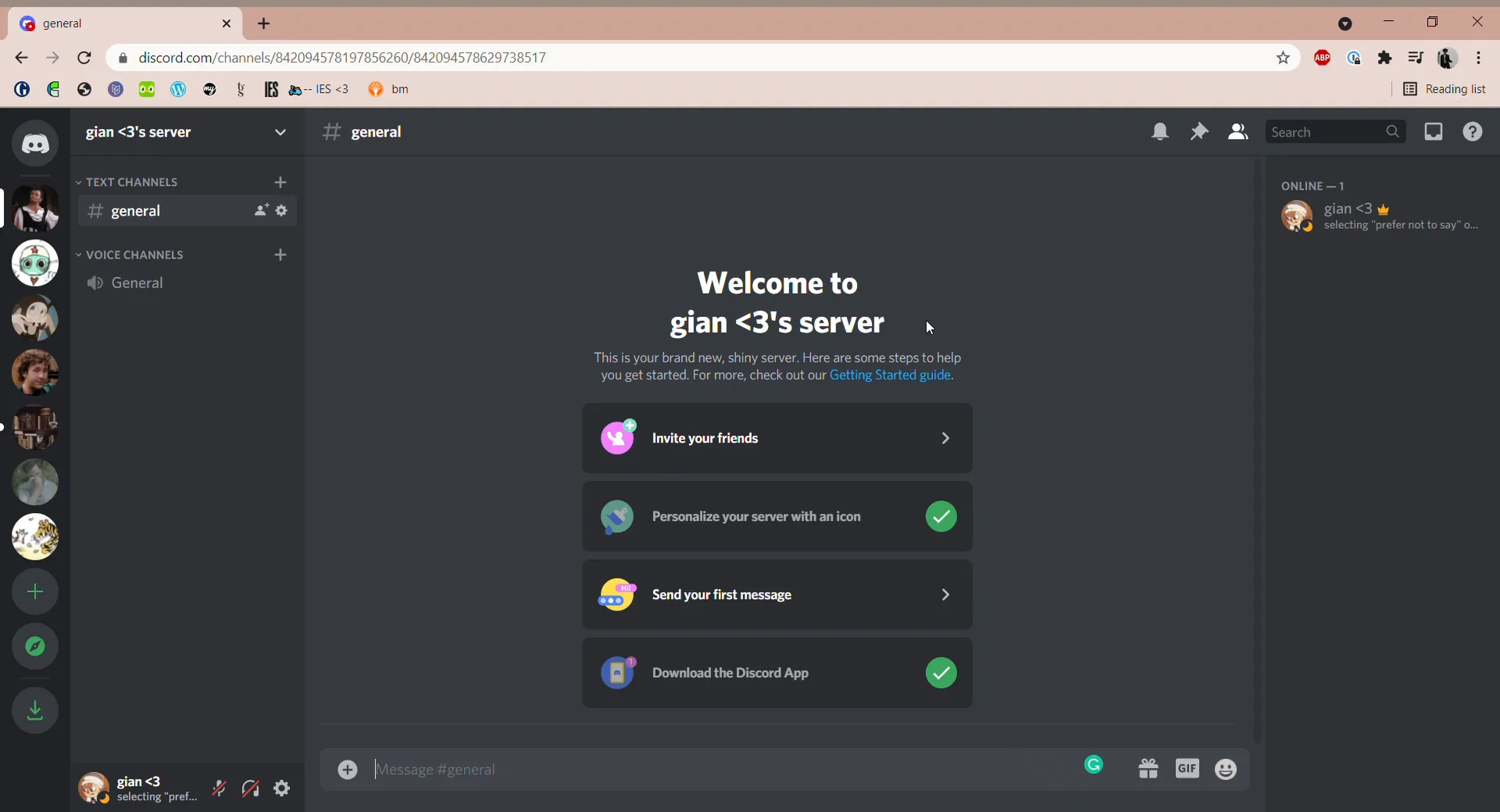Screen dimensions: 1500x812
Task: Reload the page button
Action: 84,58
